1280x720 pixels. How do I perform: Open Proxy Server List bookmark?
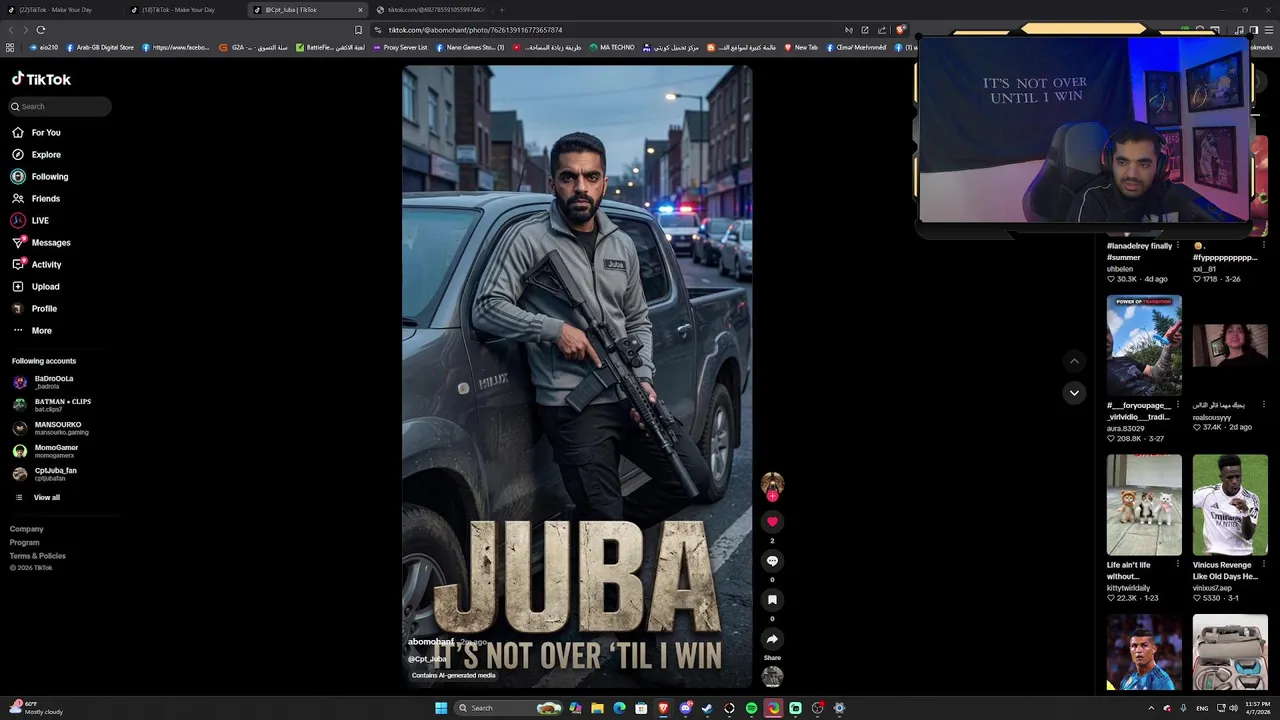400,47
